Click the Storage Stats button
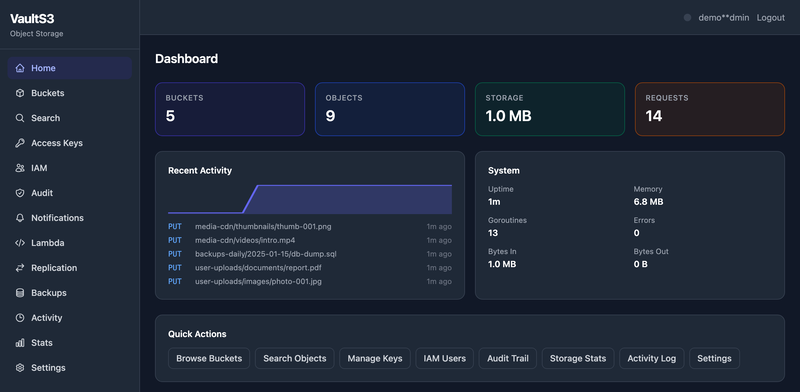This screenshot has width=800, height=392. pyautogui.click(x=578, y=358)
